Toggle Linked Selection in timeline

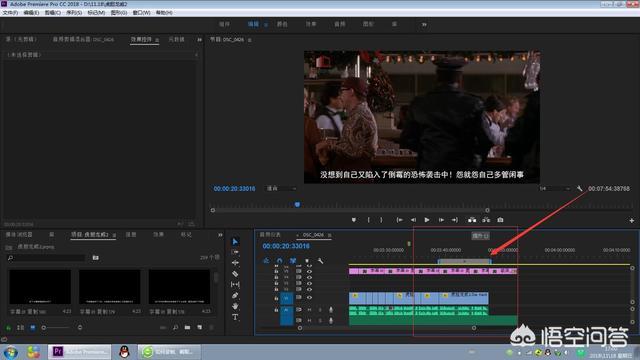293,260
